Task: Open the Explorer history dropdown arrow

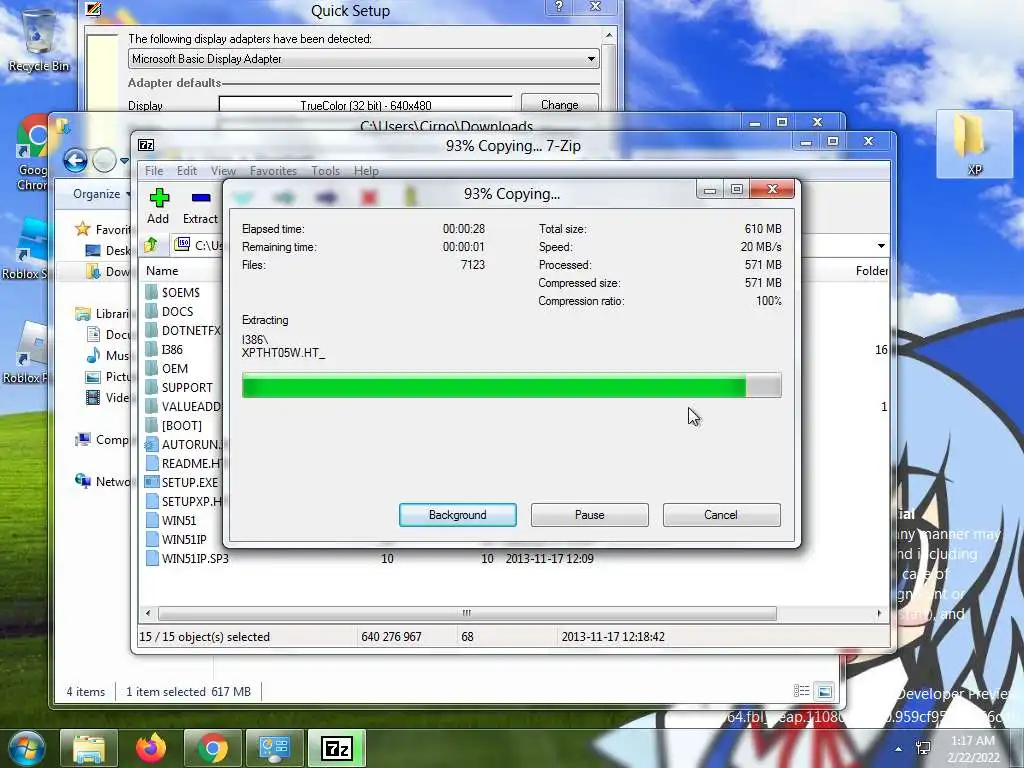Action: pos(124,160)
